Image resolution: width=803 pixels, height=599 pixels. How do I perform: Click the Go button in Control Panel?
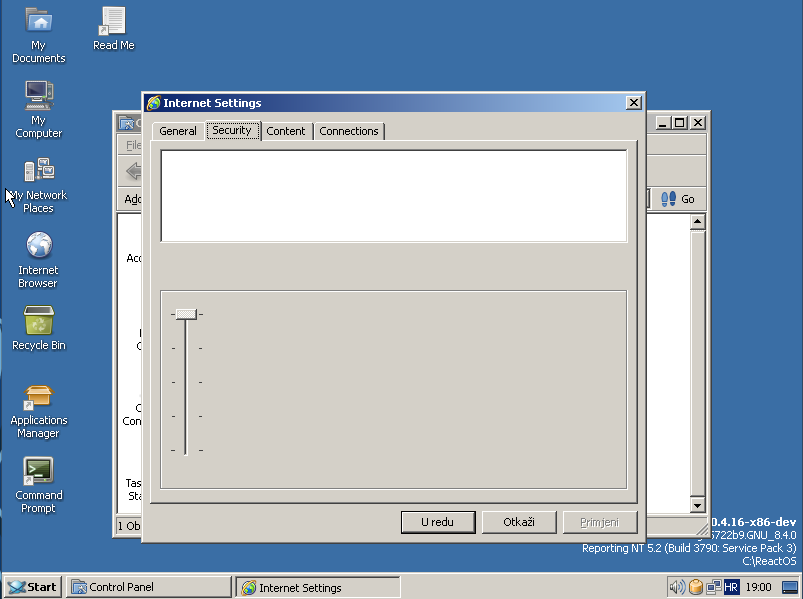[x=679, y=199]
